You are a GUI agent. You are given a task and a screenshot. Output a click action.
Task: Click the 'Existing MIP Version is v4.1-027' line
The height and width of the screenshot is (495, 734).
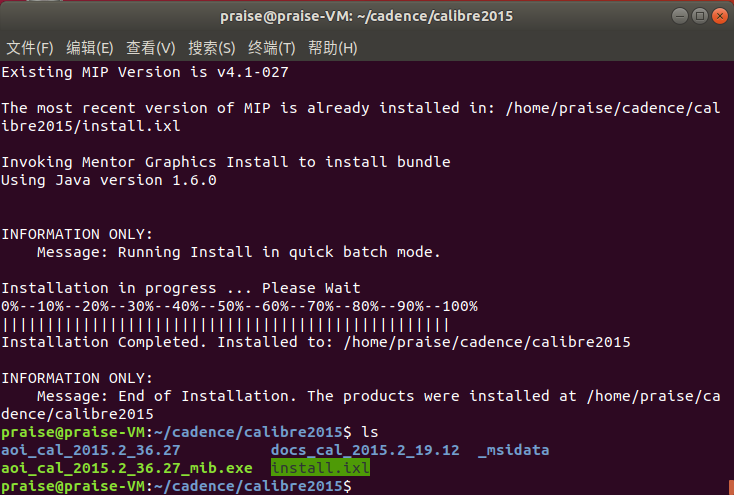tap(145, 72)
